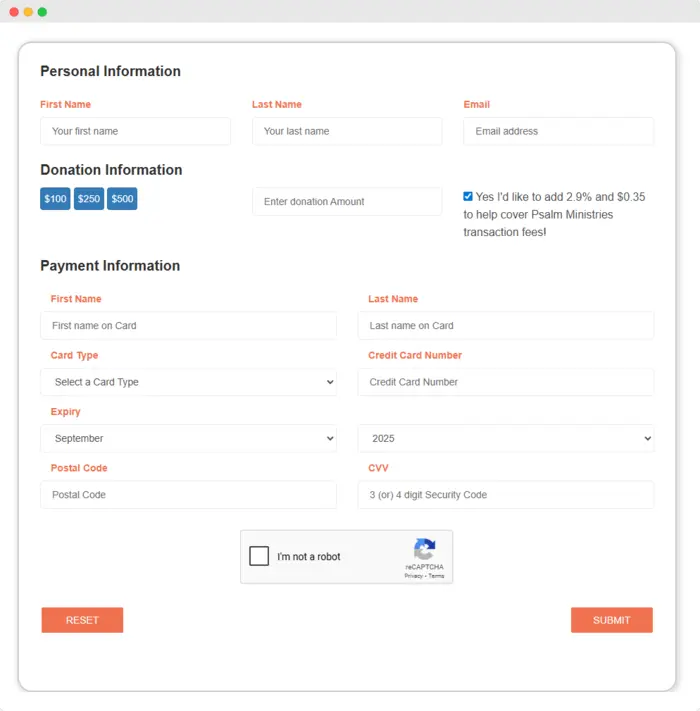Open the expiry year dropdown
This screenshot has height=711, width=700.
(x=506, y=438)
